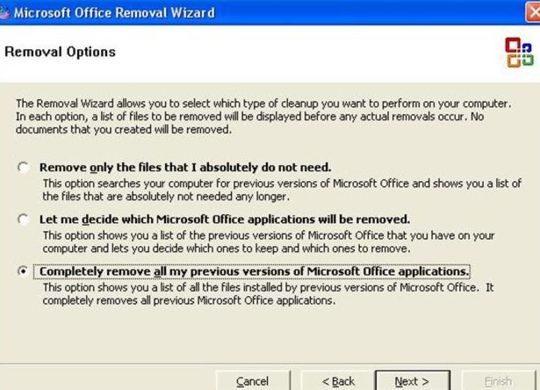The height and width of the screenshot is (390, 540).
Task: Click the 'Removal Options' heading
Action: click(60, 52)
